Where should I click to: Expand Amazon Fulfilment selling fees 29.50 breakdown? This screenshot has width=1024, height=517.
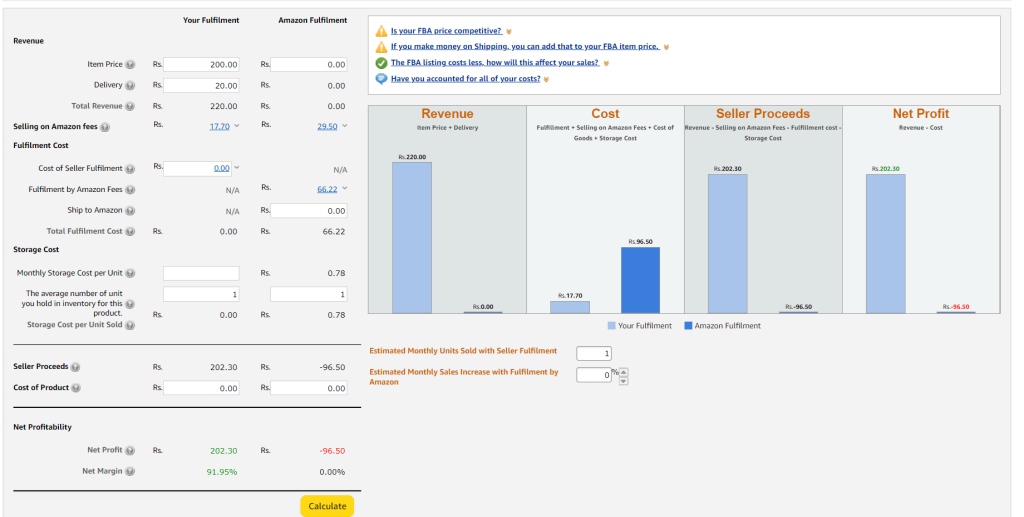(x=344, y=126)
